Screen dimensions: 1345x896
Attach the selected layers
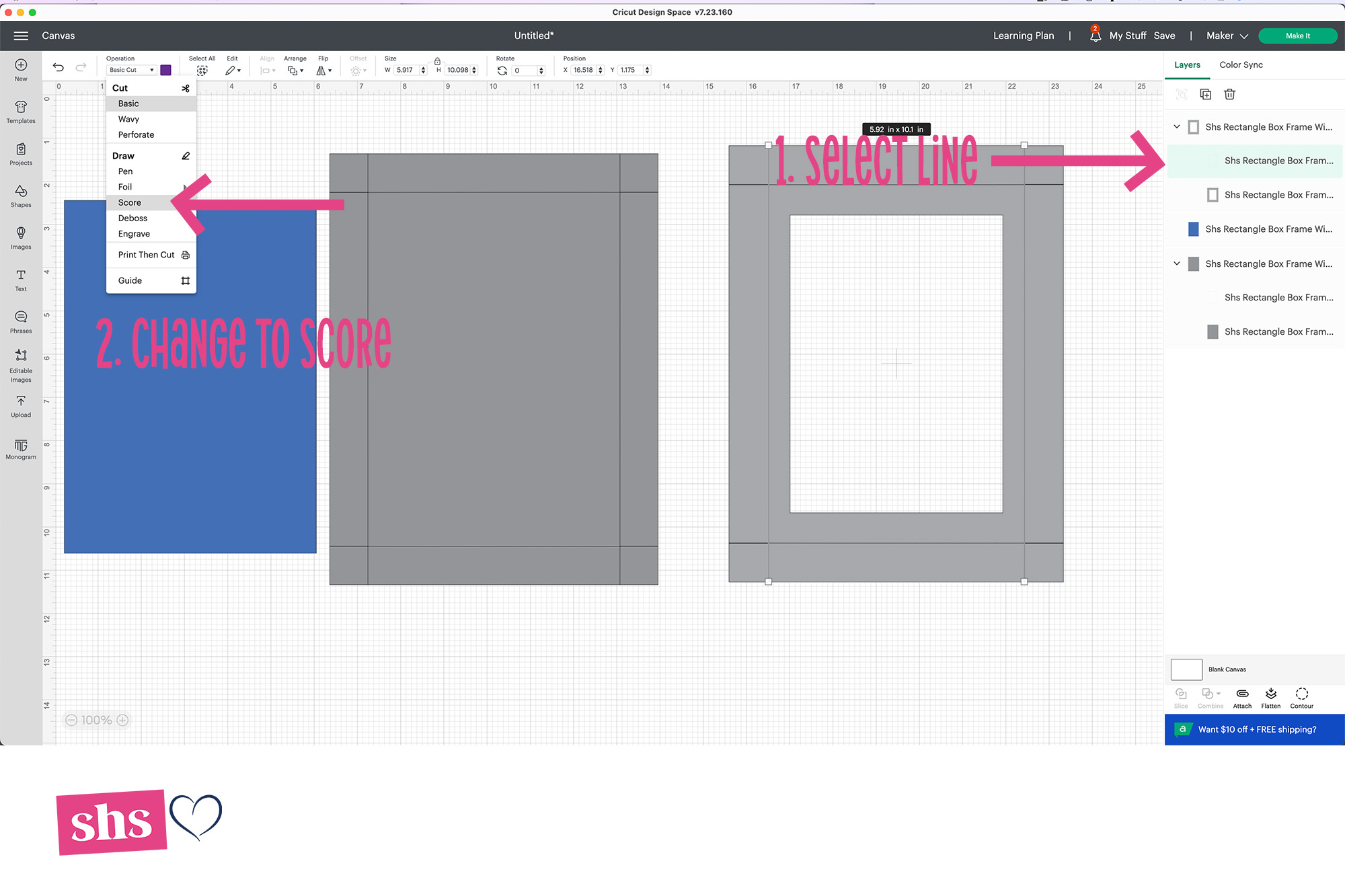[1241, 697]
